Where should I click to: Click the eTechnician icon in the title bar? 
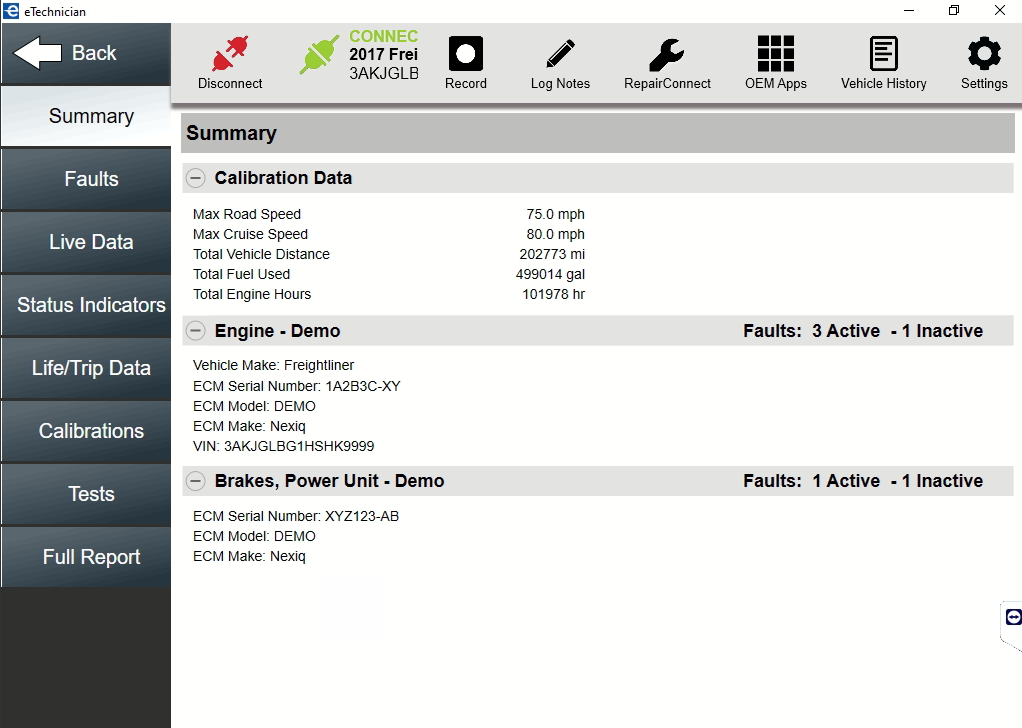(x=10, y=10)
